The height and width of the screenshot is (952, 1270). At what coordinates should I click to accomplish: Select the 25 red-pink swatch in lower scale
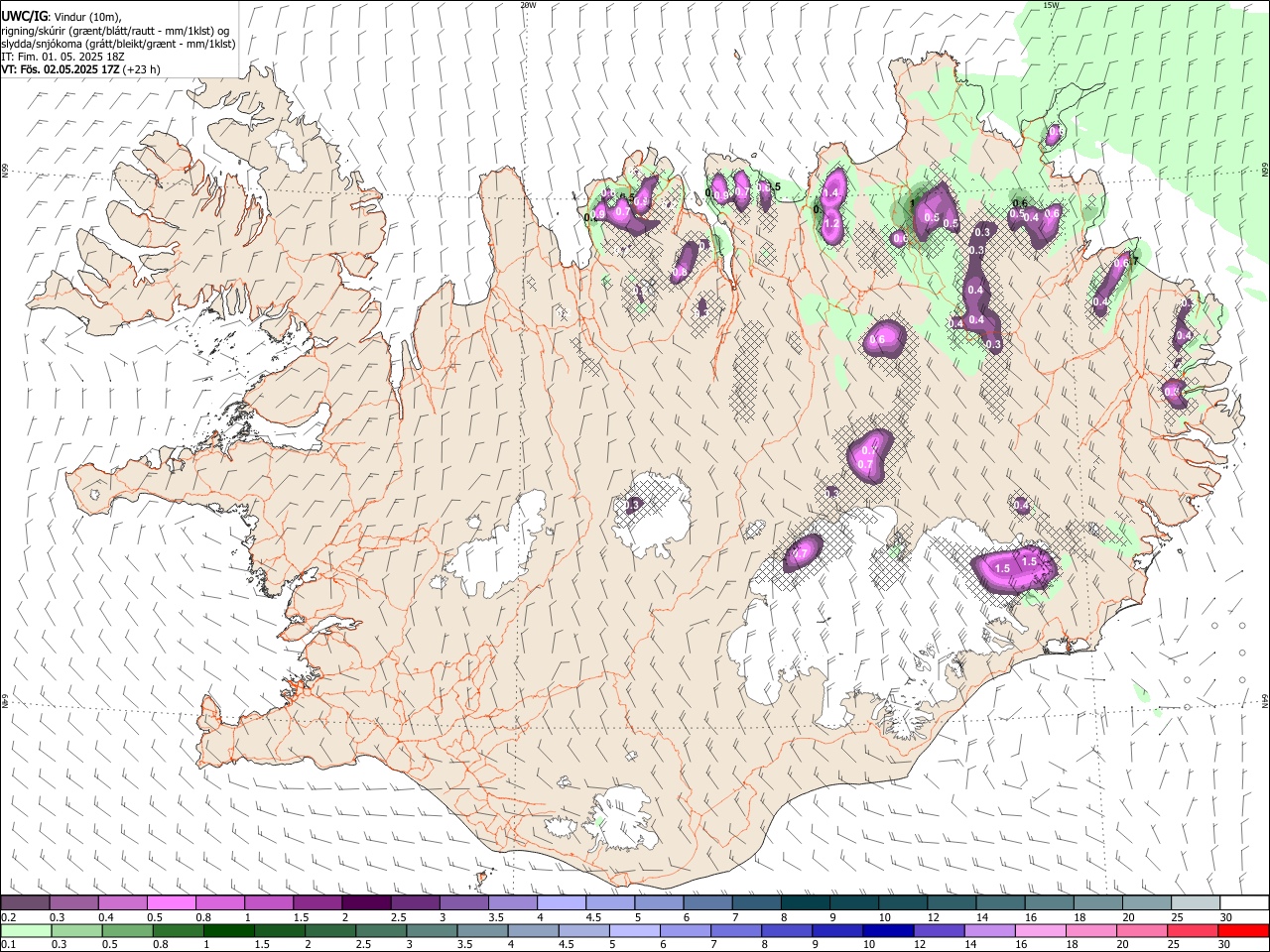click(1193, 931)
